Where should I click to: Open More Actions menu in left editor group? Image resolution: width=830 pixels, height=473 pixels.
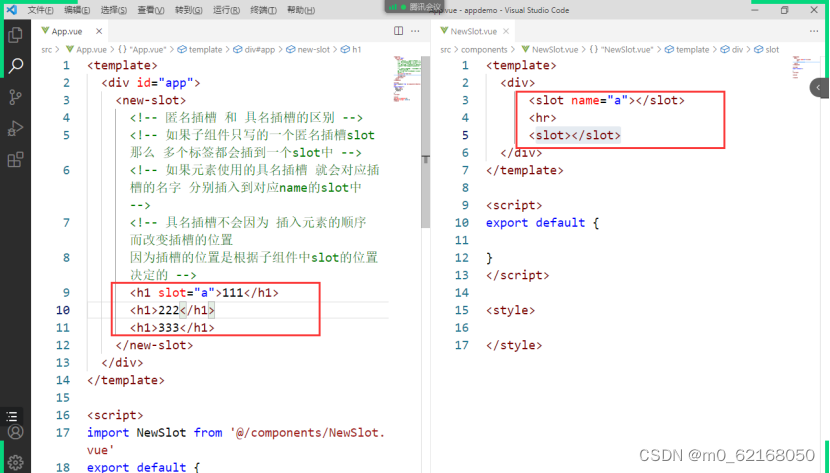point(416,31)
